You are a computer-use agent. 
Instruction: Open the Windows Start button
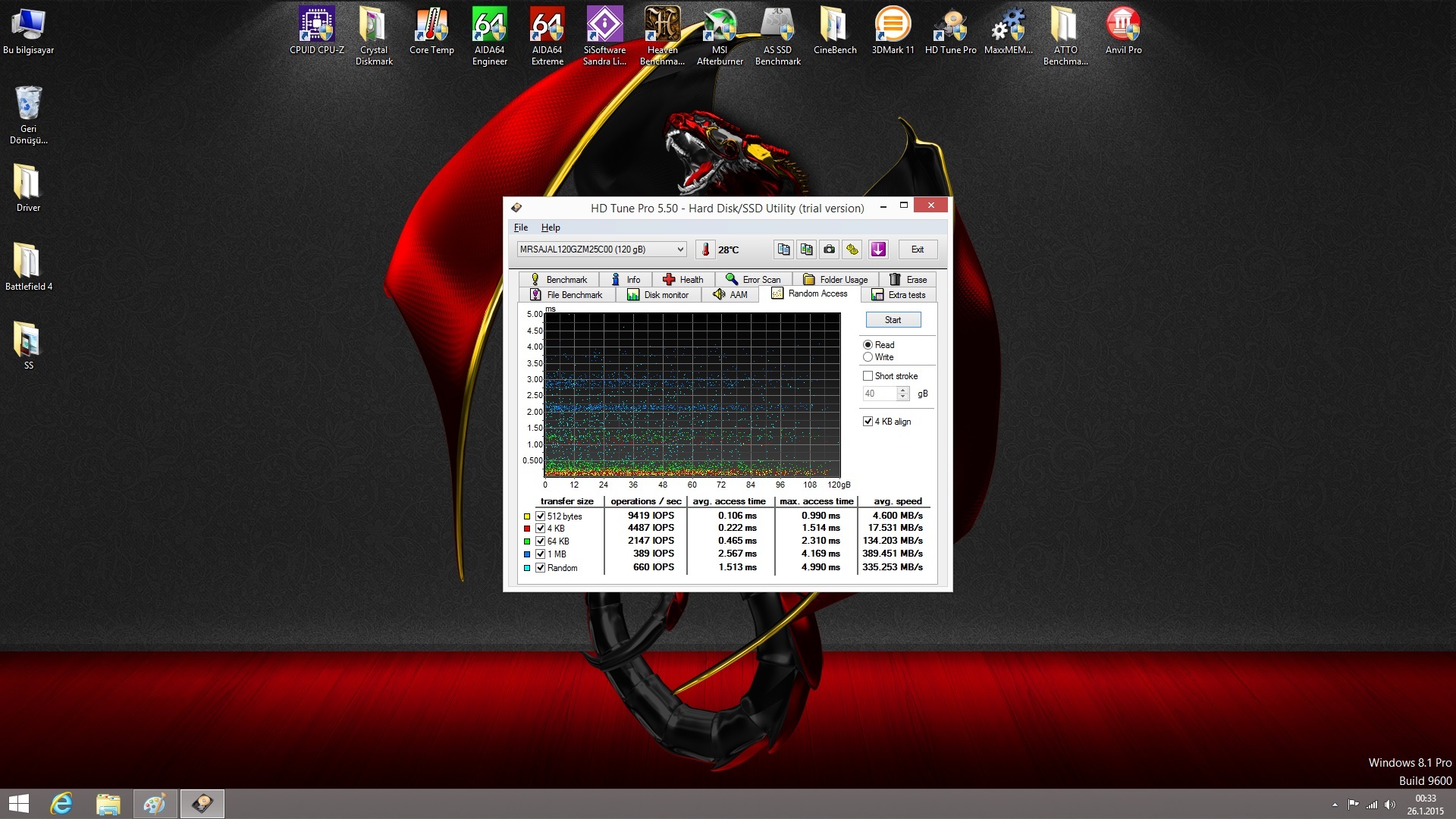click(x=18, y=804)
